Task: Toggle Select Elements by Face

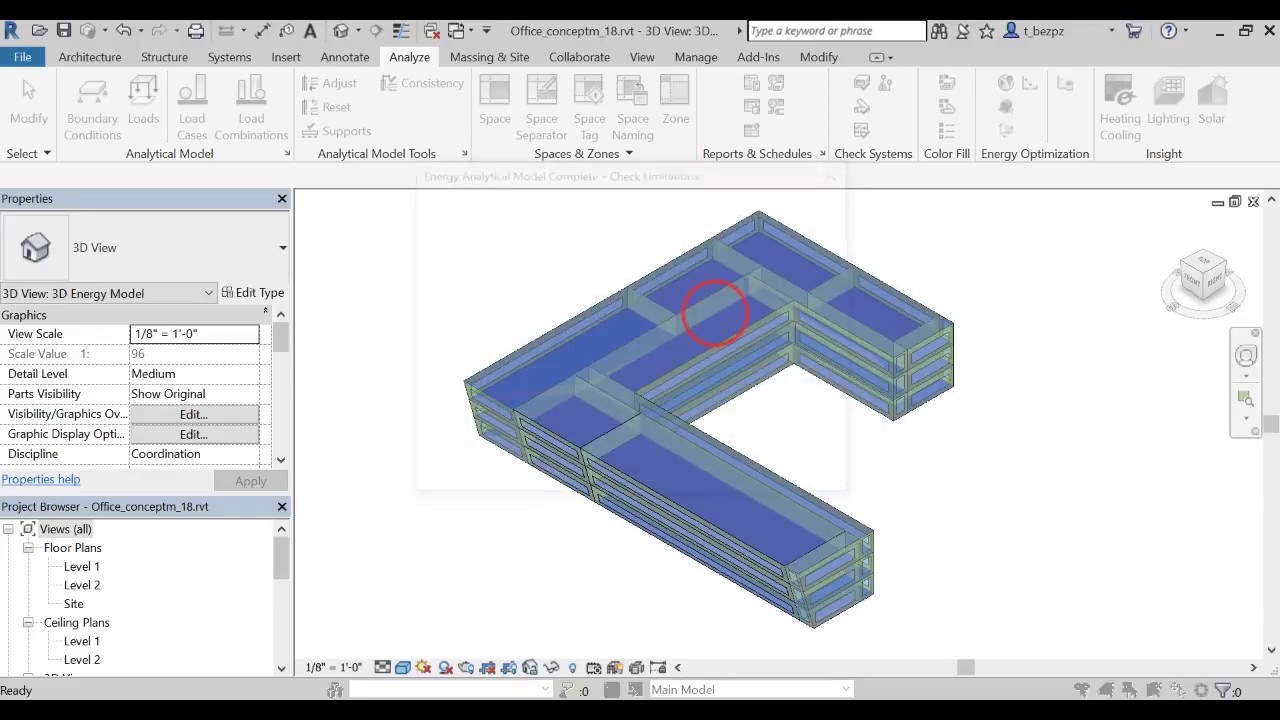Action: tap(1154, 690)
